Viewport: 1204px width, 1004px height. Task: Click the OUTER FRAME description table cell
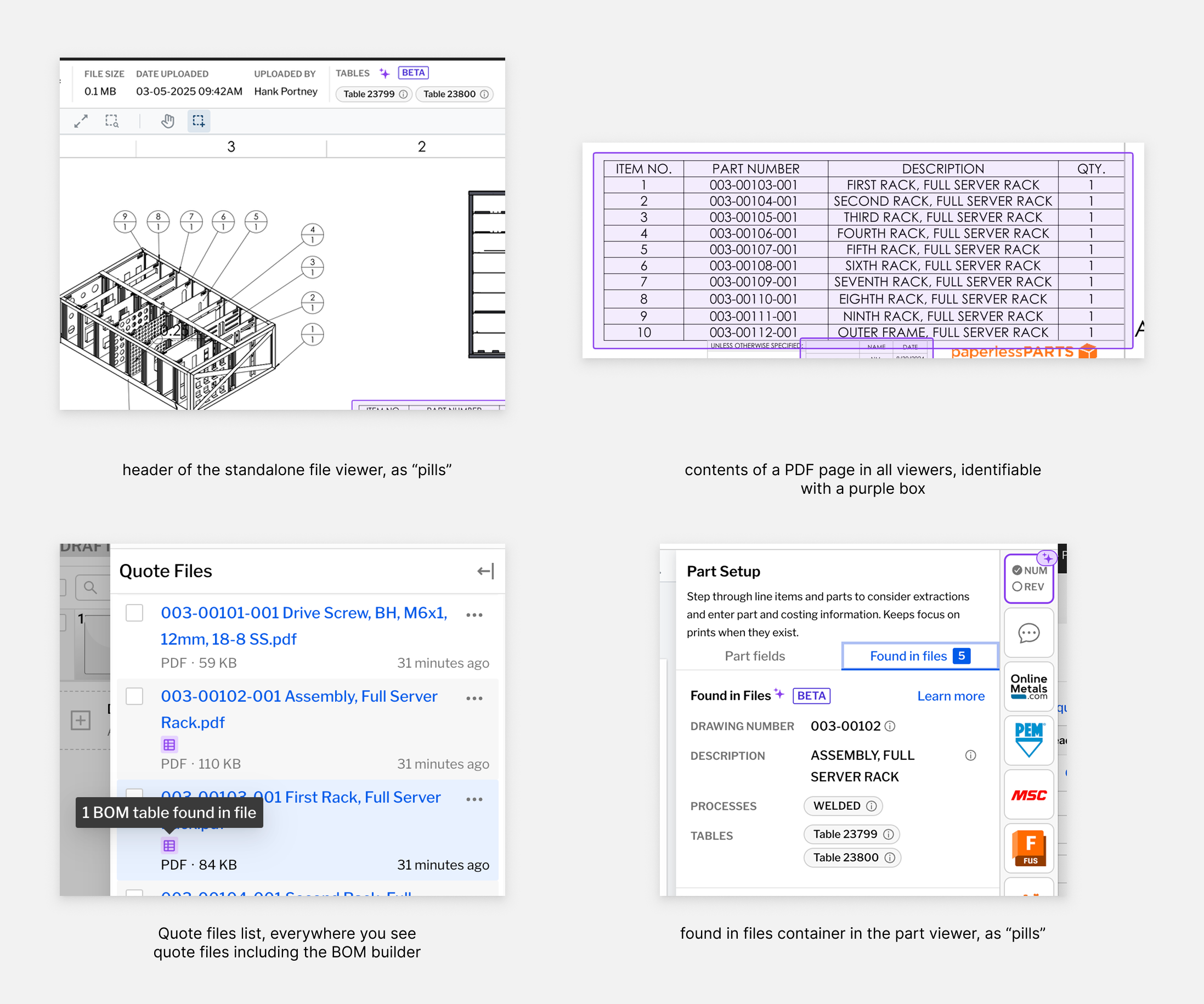(x=942, y=332)
